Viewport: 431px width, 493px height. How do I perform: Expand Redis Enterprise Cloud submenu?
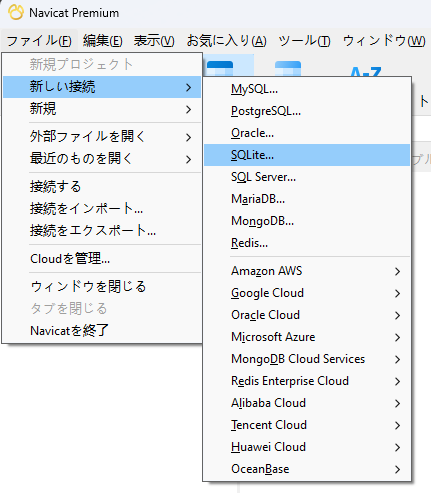coord(307,381)
